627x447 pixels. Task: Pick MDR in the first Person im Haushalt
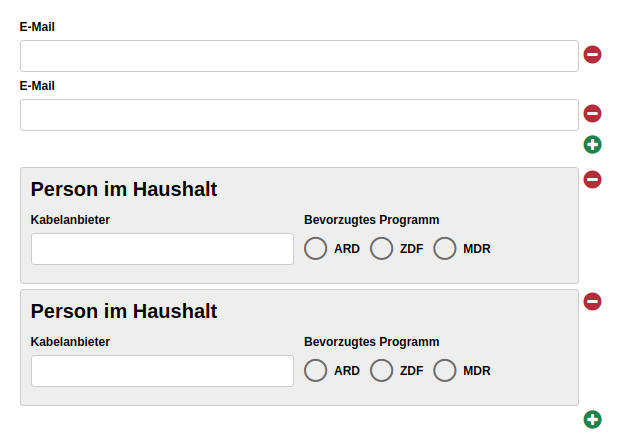(445, 249)
